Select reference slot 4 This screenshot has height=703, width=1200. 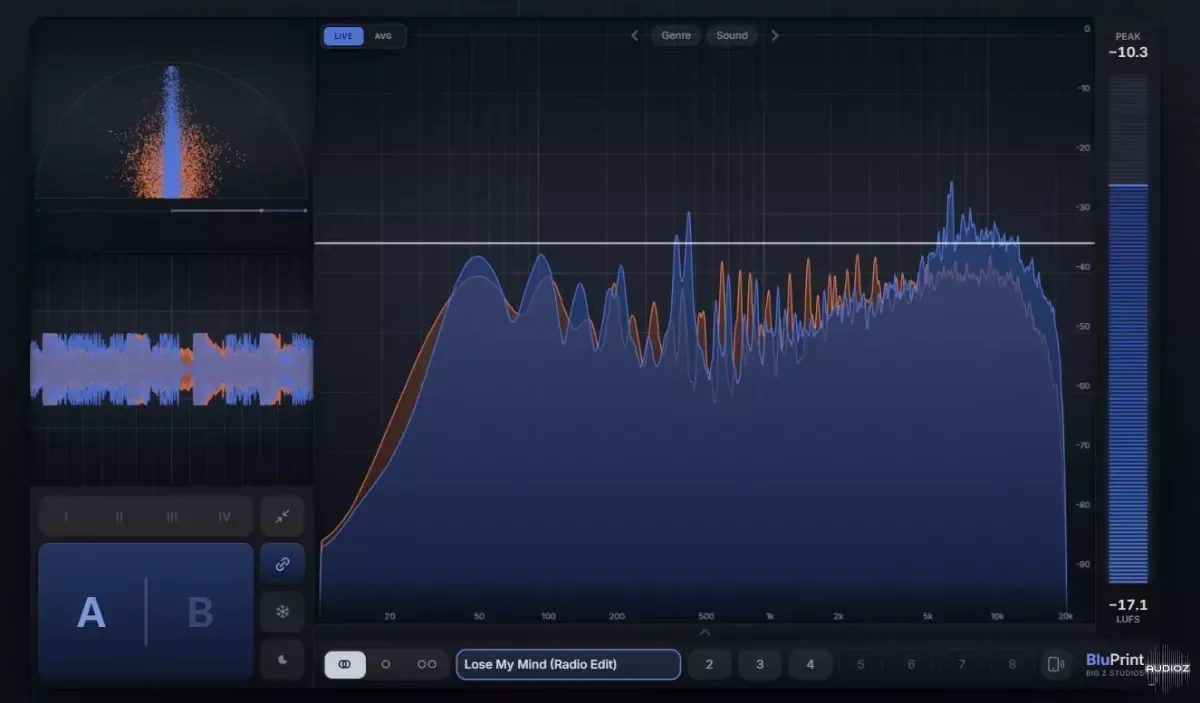(x=810, y=664)
